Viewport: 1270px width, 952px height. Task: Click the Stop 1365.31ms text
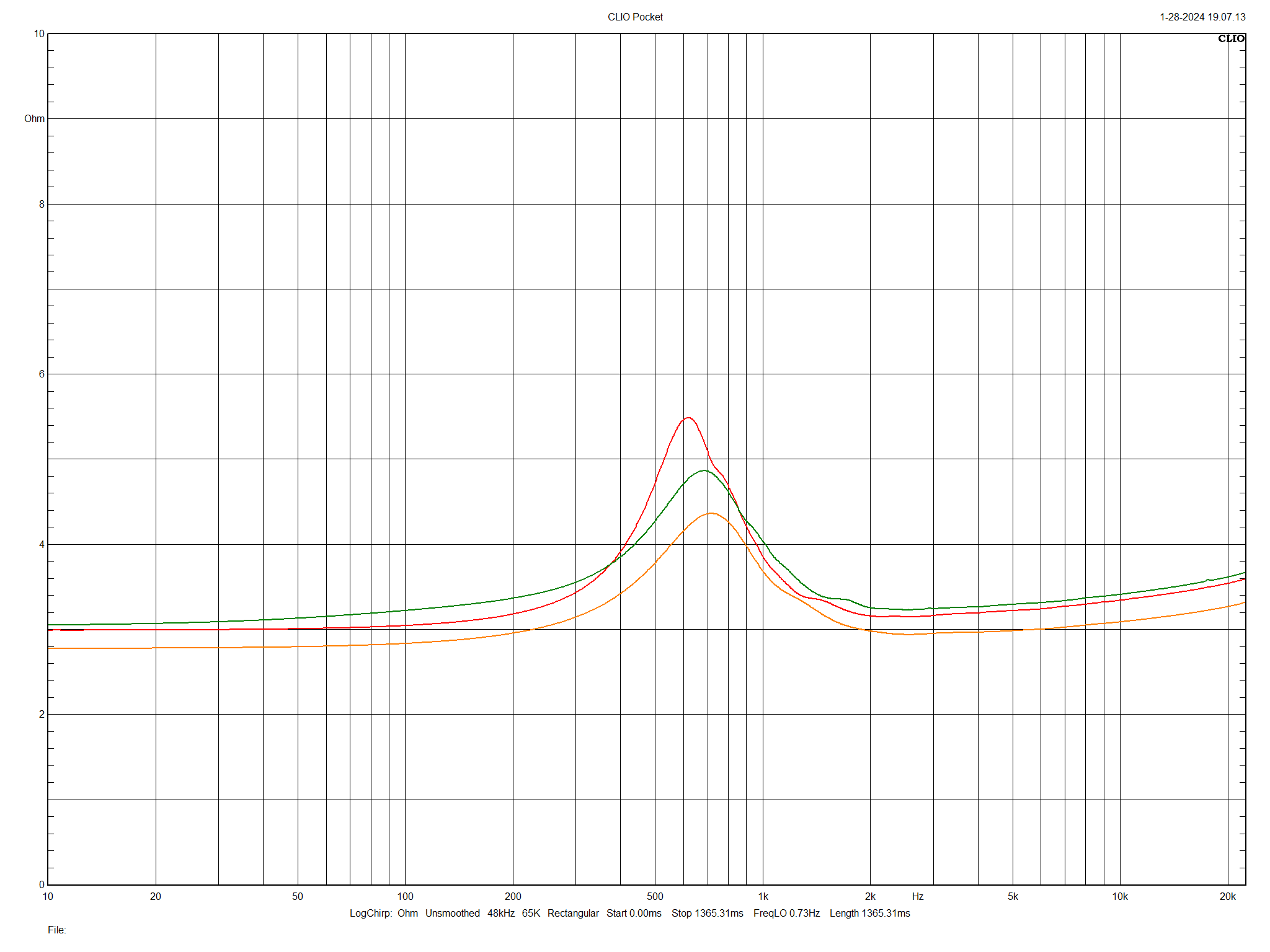click(707, 913)
